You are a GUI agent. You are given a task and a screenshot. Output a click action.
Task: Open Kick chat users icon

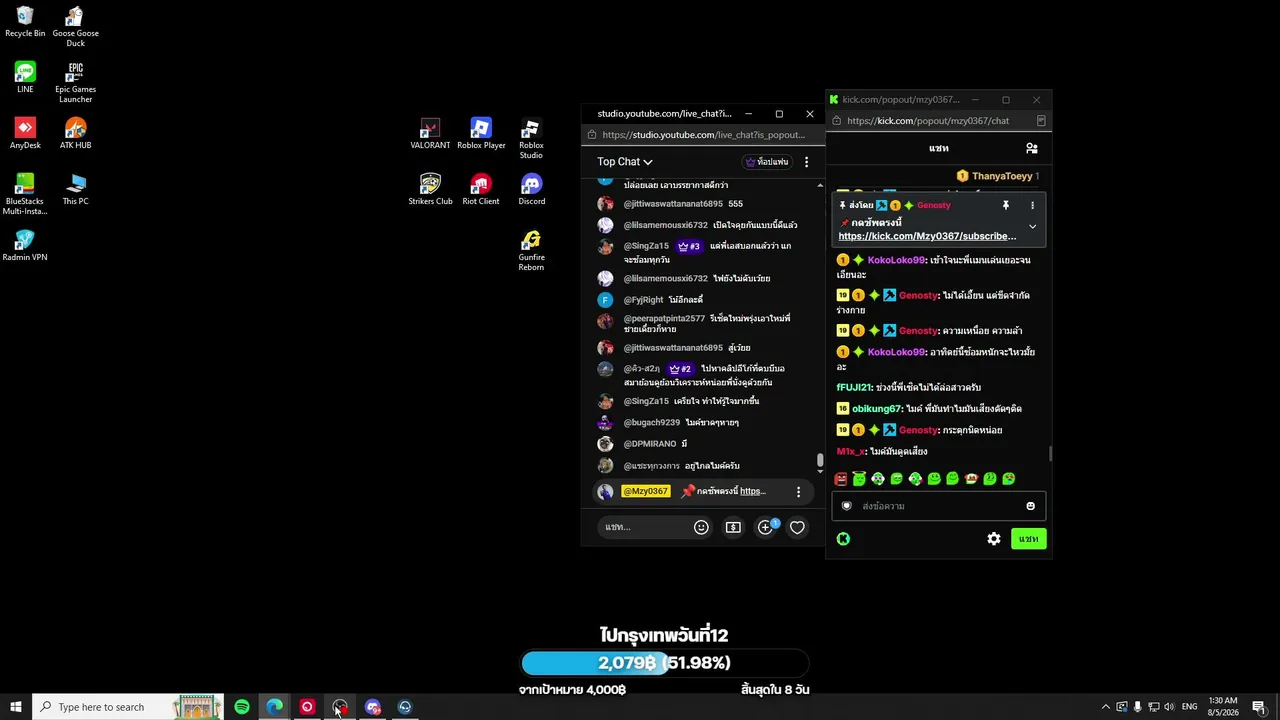pyautogui.click(x=1032, y=148)
